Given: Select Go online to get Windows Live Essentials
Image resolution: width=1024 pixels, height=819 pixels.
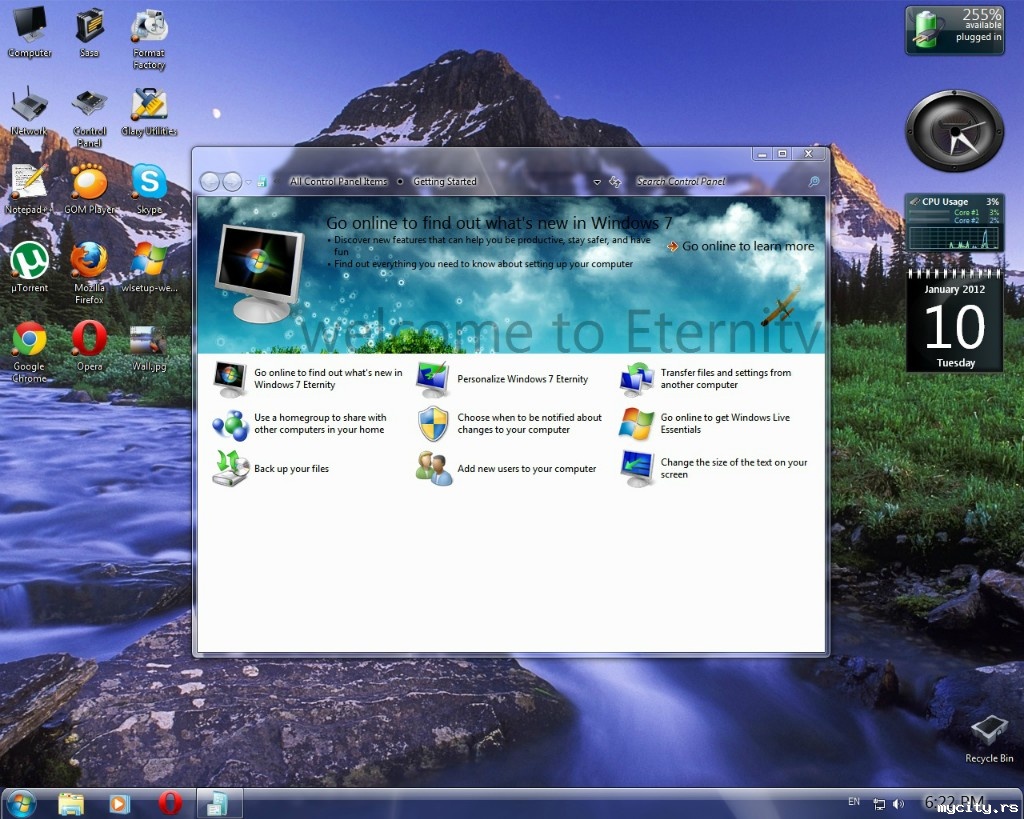Looking at the screenshot, I should (705, 424).
